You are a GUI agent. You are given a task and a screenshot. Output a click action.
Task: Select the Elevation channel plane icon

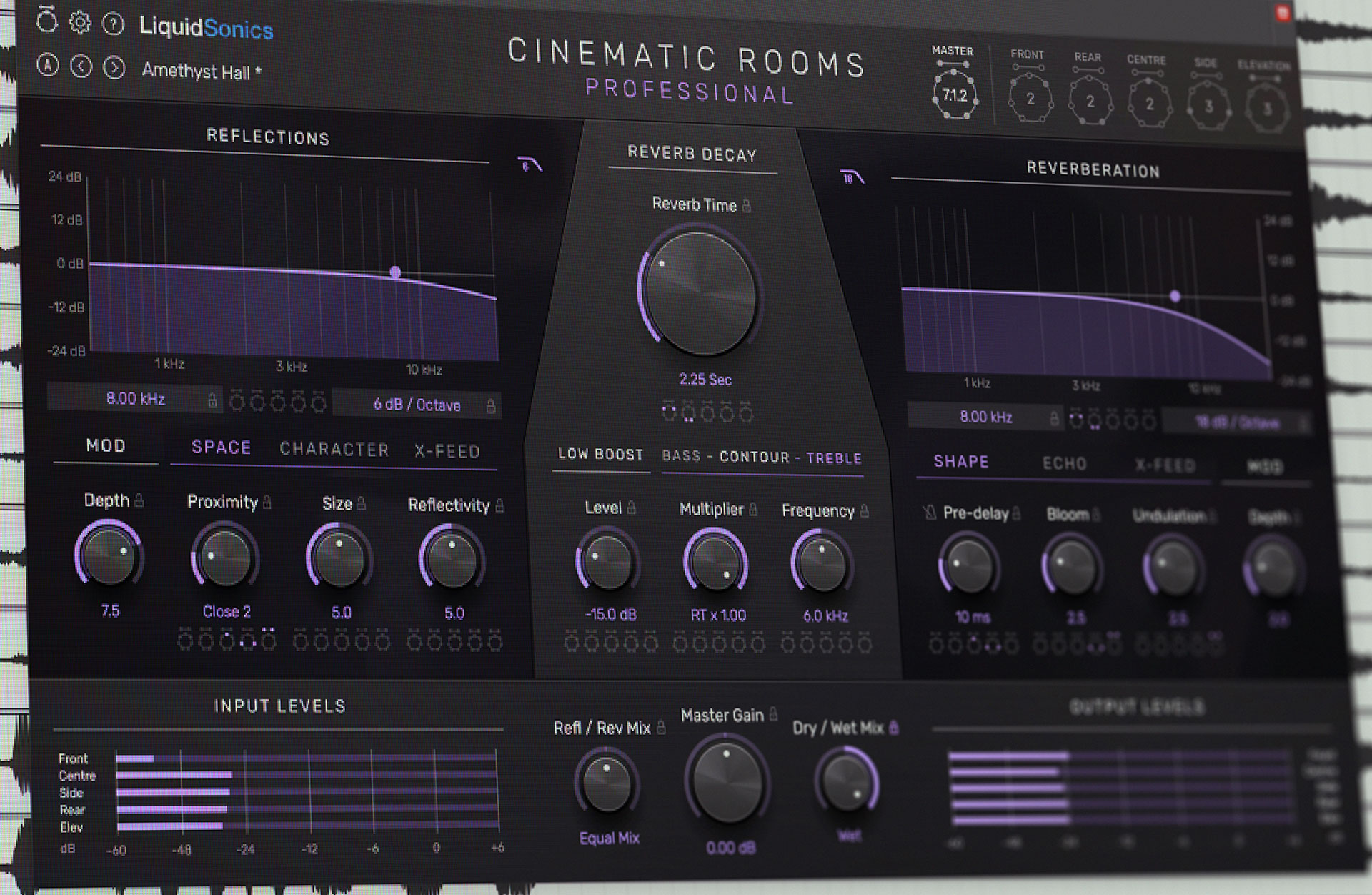(x=1266, y=109)
